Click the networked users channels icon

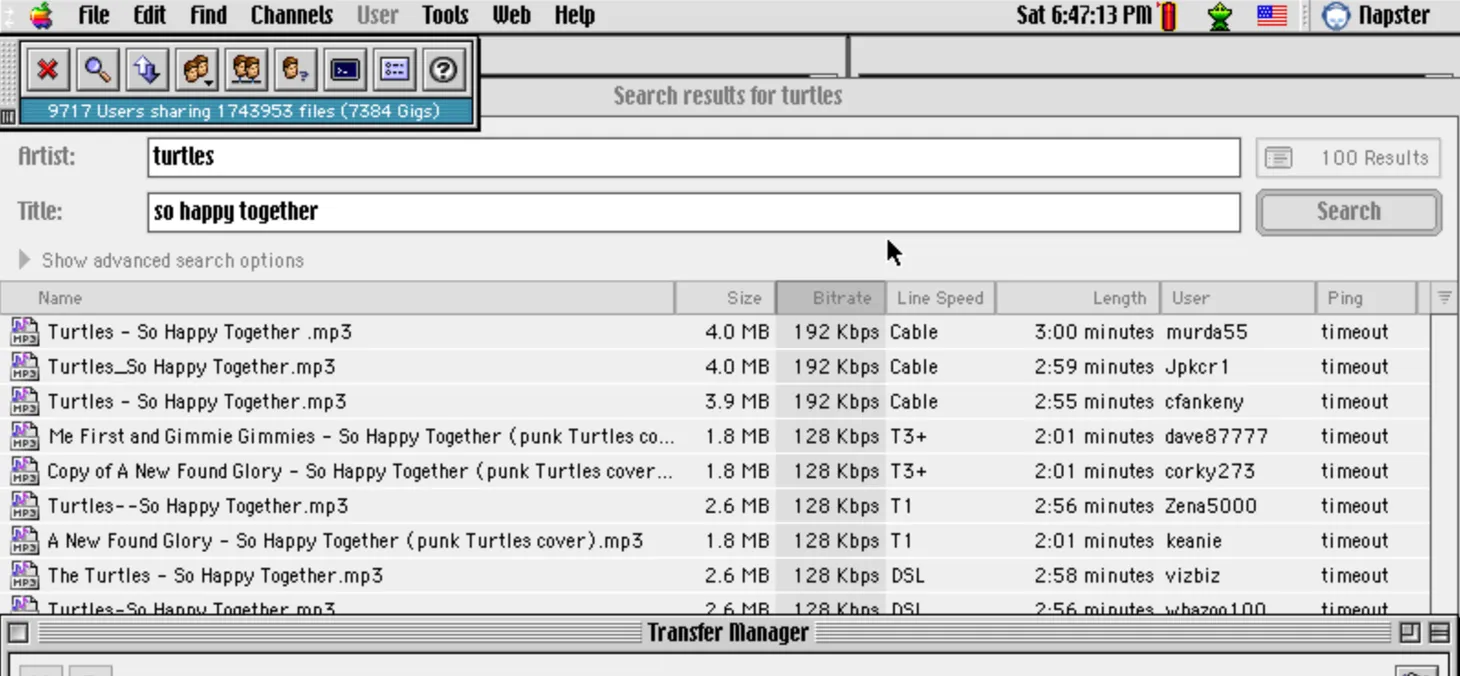(x=246, y=69)
